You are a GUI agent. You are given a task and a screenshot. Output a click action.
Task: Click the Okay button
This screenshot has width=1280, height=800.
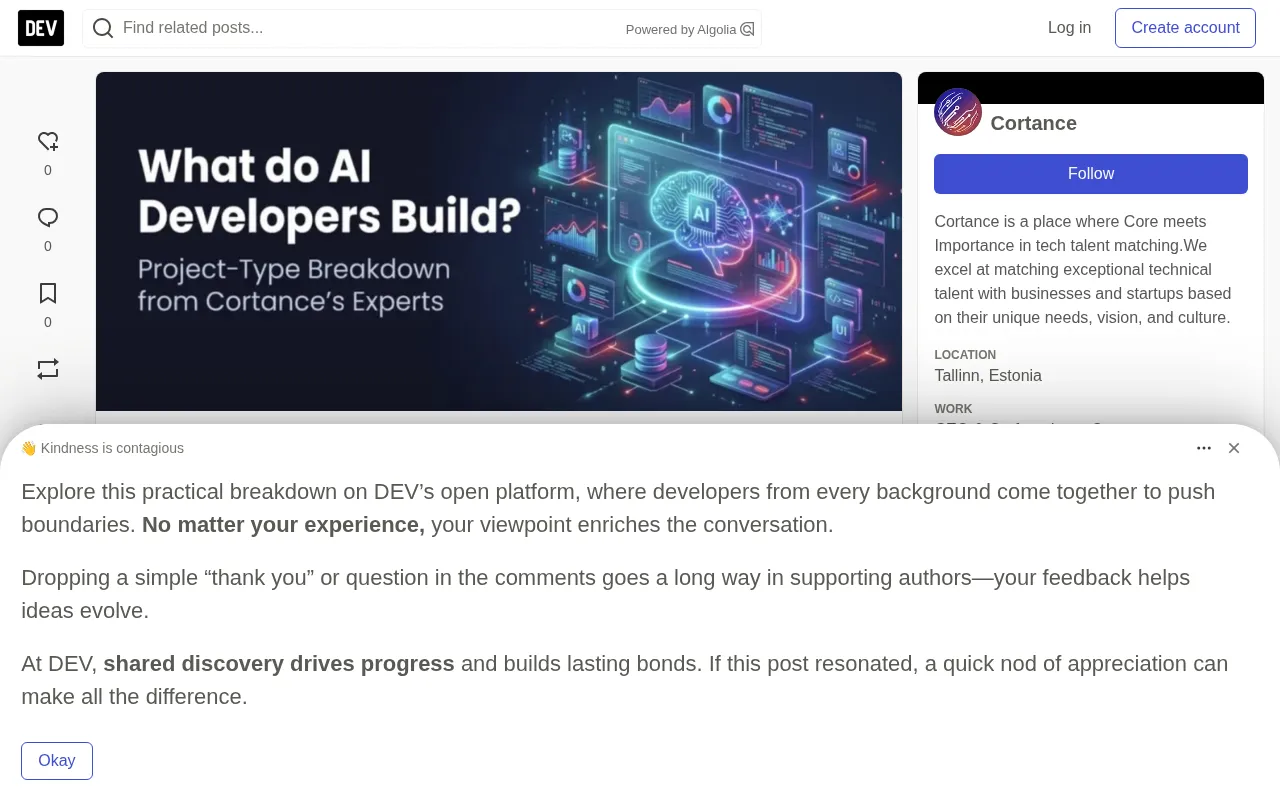[57, 761]
